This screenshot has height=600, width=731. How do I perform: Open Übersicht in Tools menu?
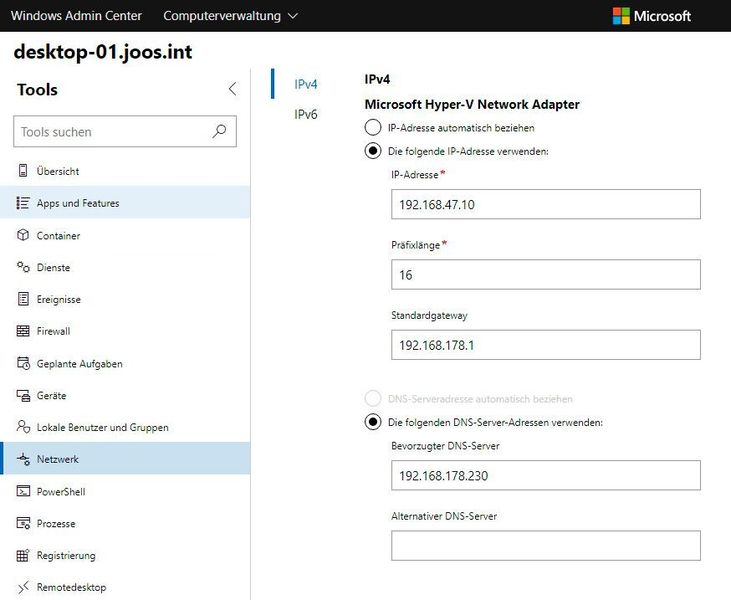tap(125, 171)
